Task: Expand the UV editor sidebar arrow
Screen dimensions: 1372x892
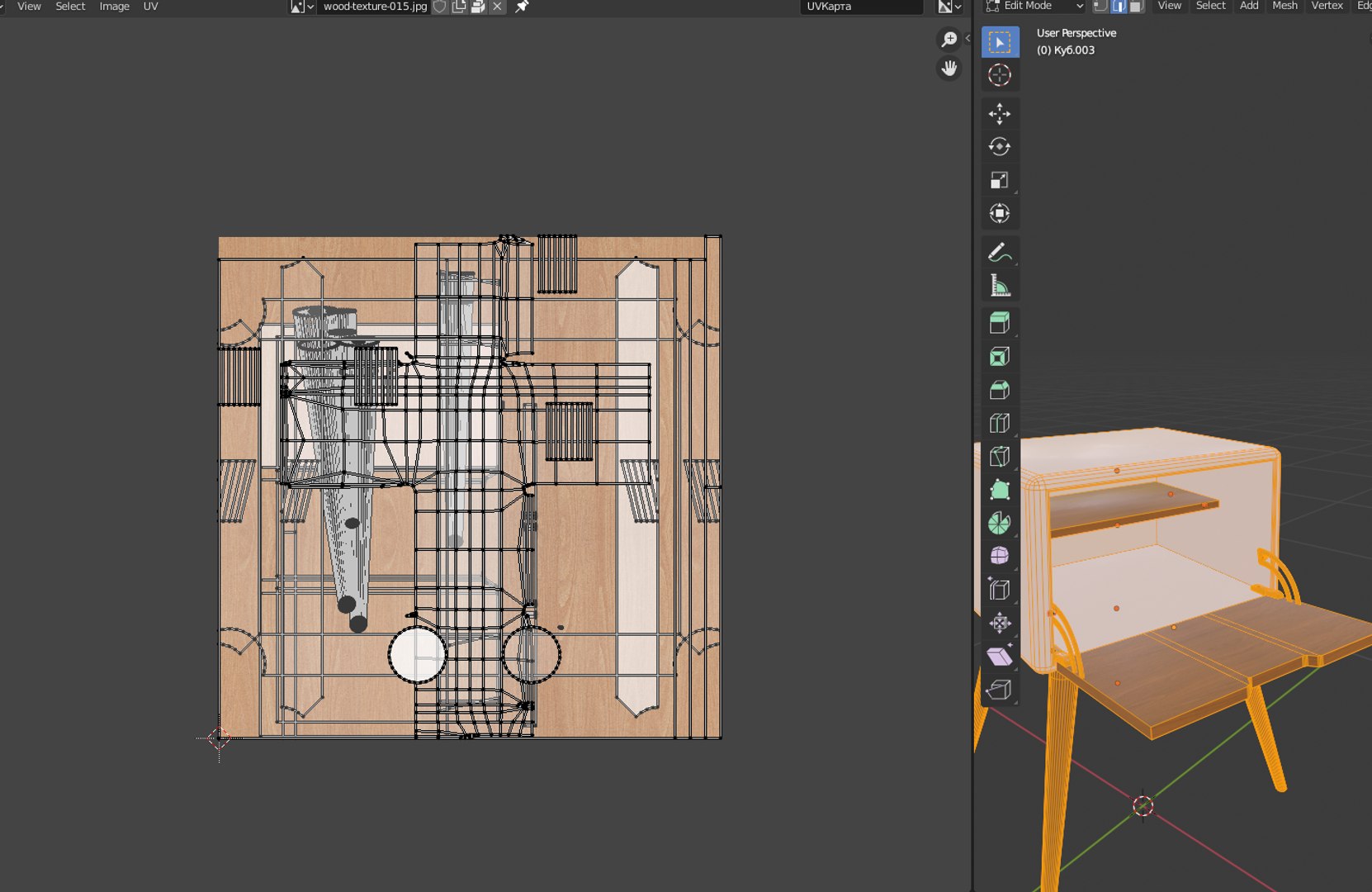Action: tap(967, 38)
